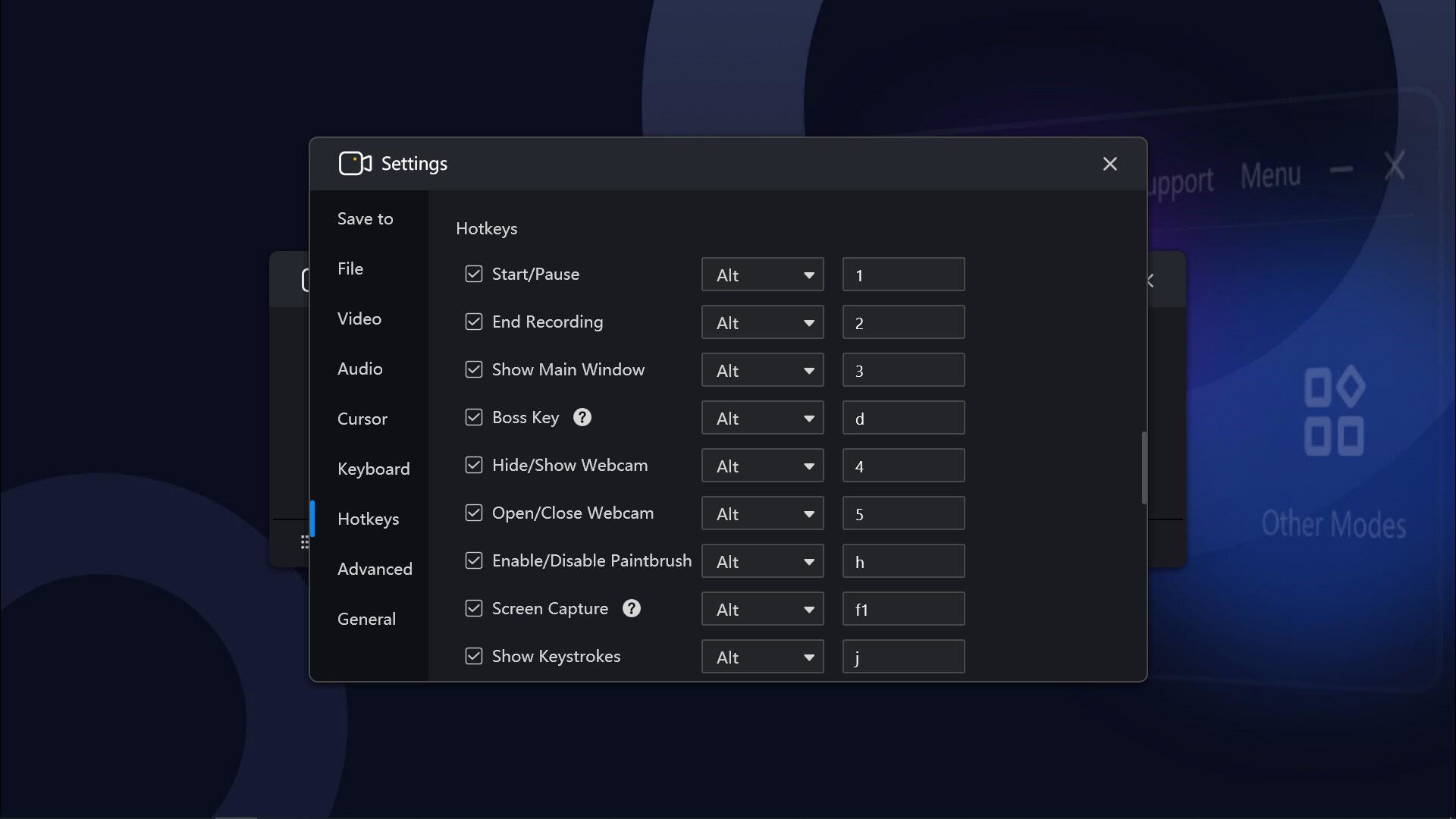1456x819 pixels.
Task: Click the Other Modes icon
Action: point(1333,409)
